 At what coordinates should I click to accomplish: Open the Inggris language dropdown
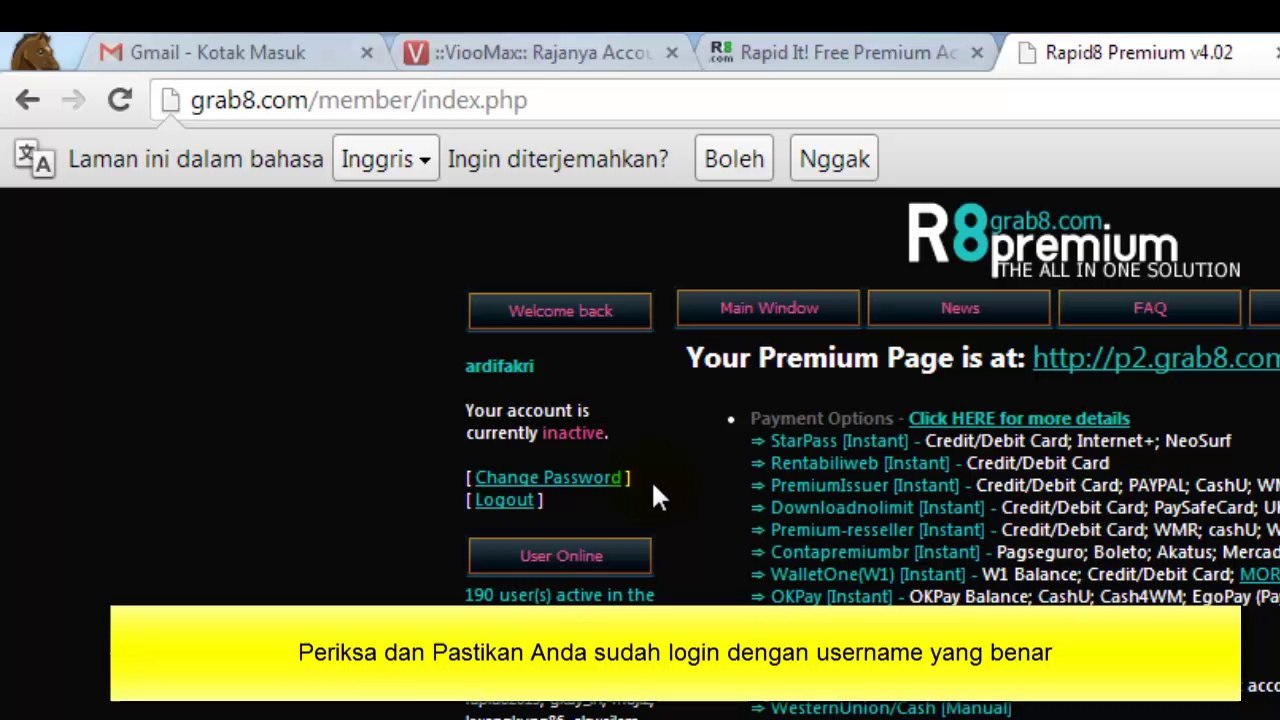click(386, 159)
